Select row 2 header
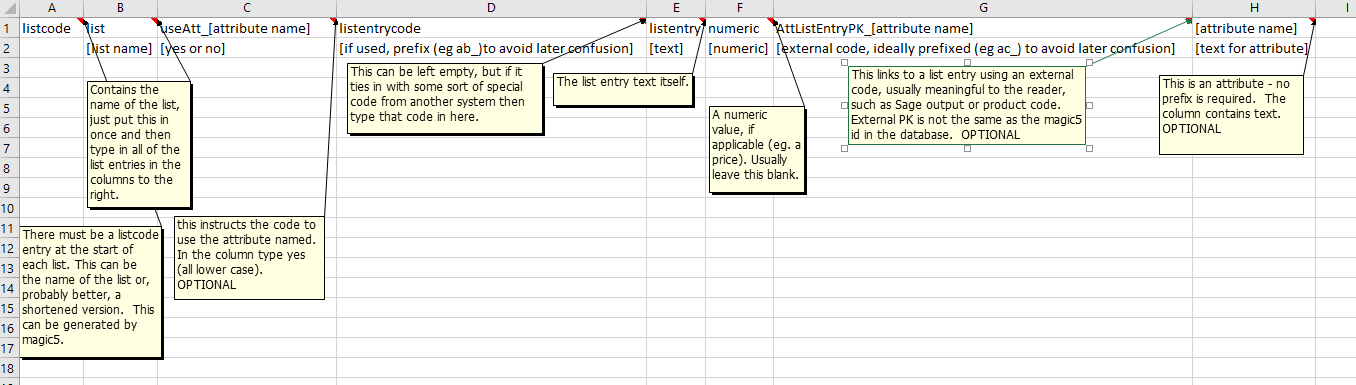This screenshot has height=385, width=1356. [9, 48]
